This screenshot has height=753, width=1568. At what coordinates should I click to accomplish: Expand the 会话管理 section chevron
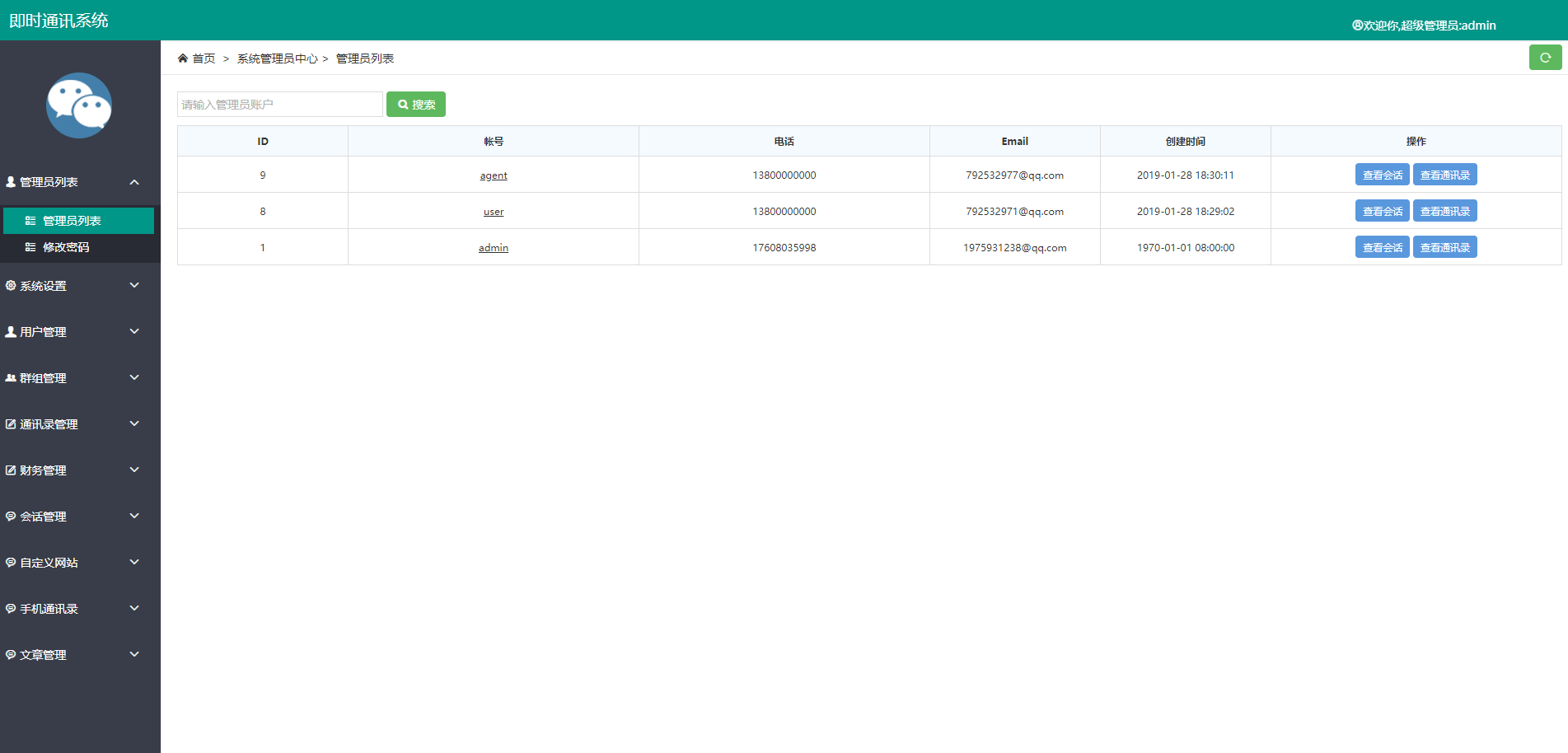coord(134,517)
